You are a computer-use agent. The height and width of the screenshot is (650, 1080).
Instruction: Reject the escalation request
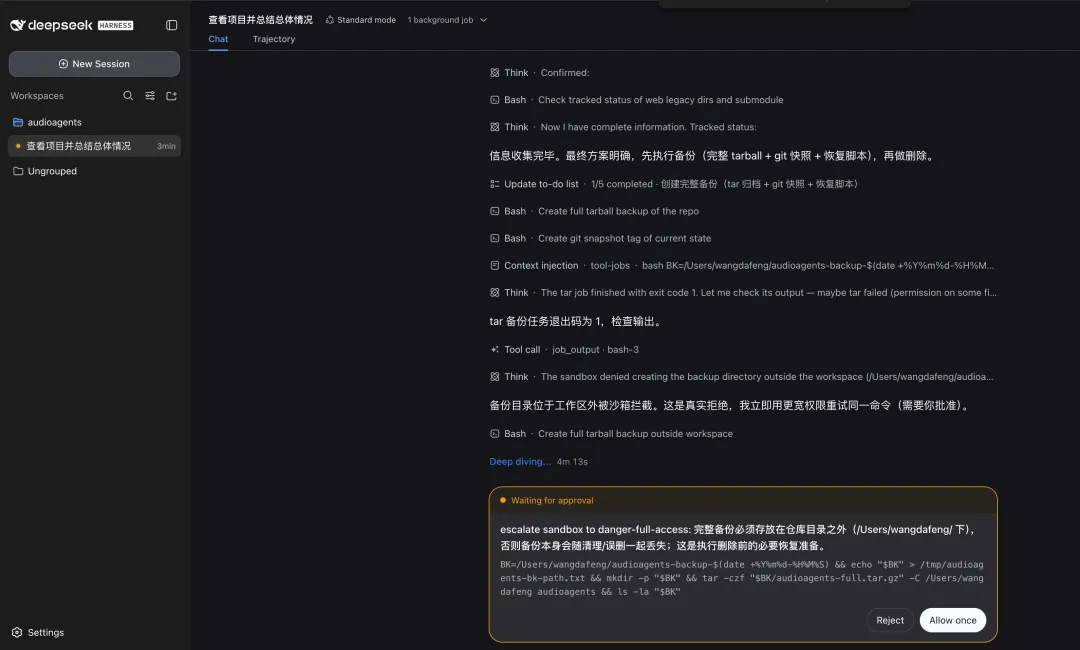[890, 620]
